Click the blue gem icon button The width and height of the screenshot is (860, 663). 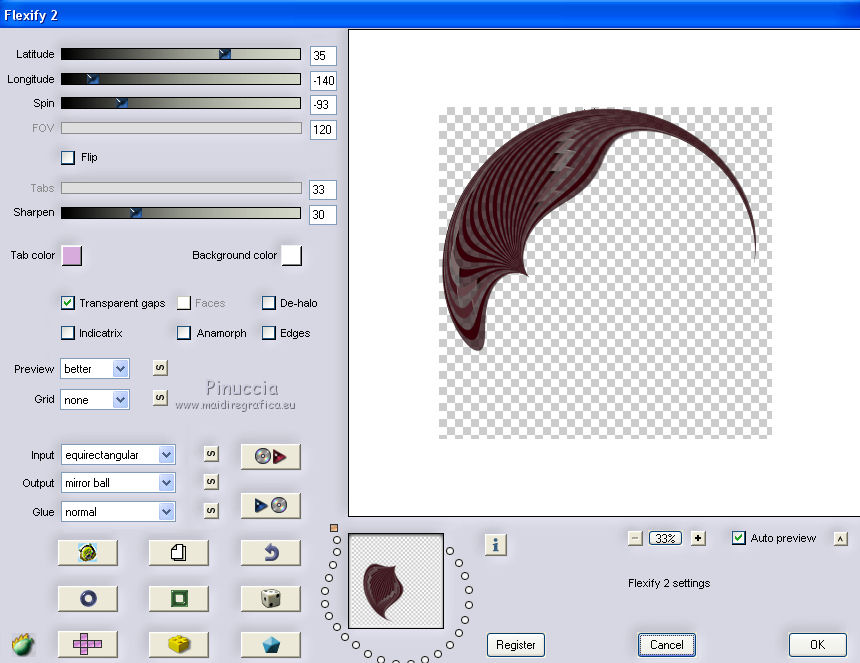270,644
